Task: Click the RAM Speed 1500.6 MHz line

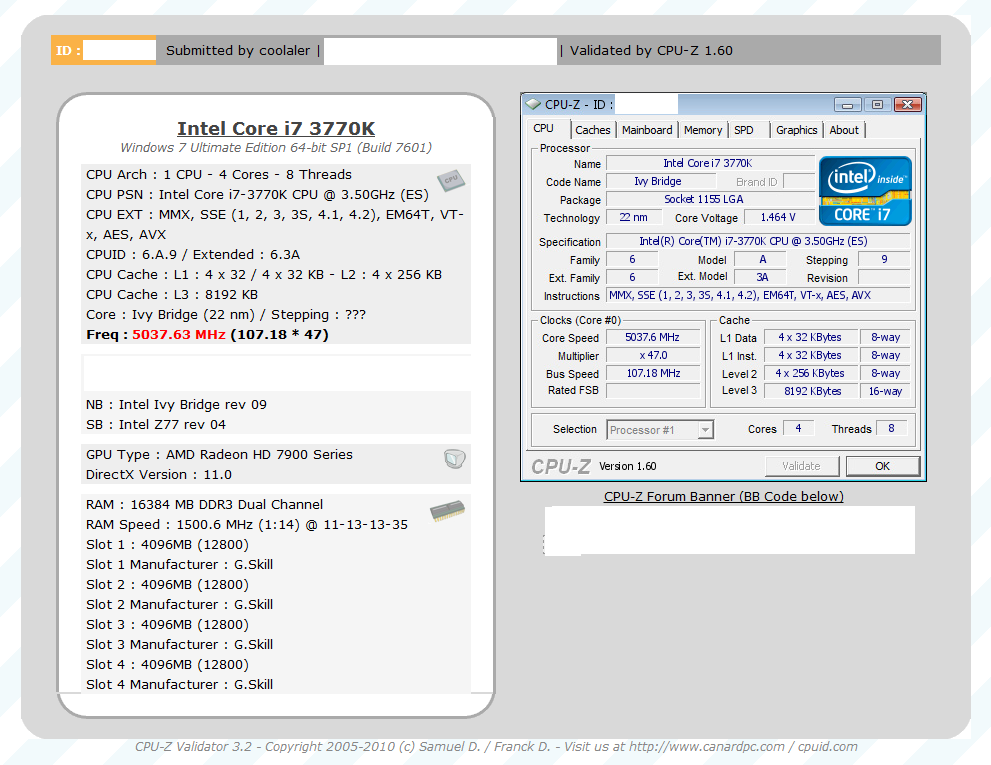Action: coord(246,525)
